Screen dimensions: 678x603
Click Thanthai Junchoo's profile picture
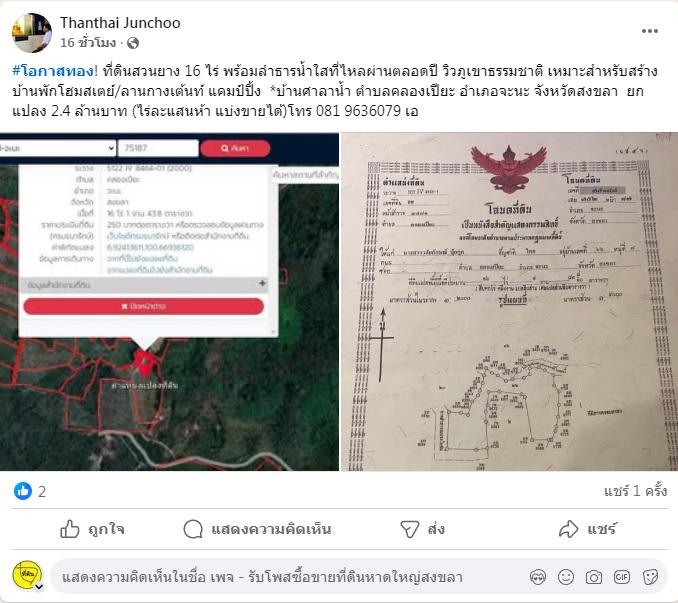pyautogui.click(x=32, y=33)
